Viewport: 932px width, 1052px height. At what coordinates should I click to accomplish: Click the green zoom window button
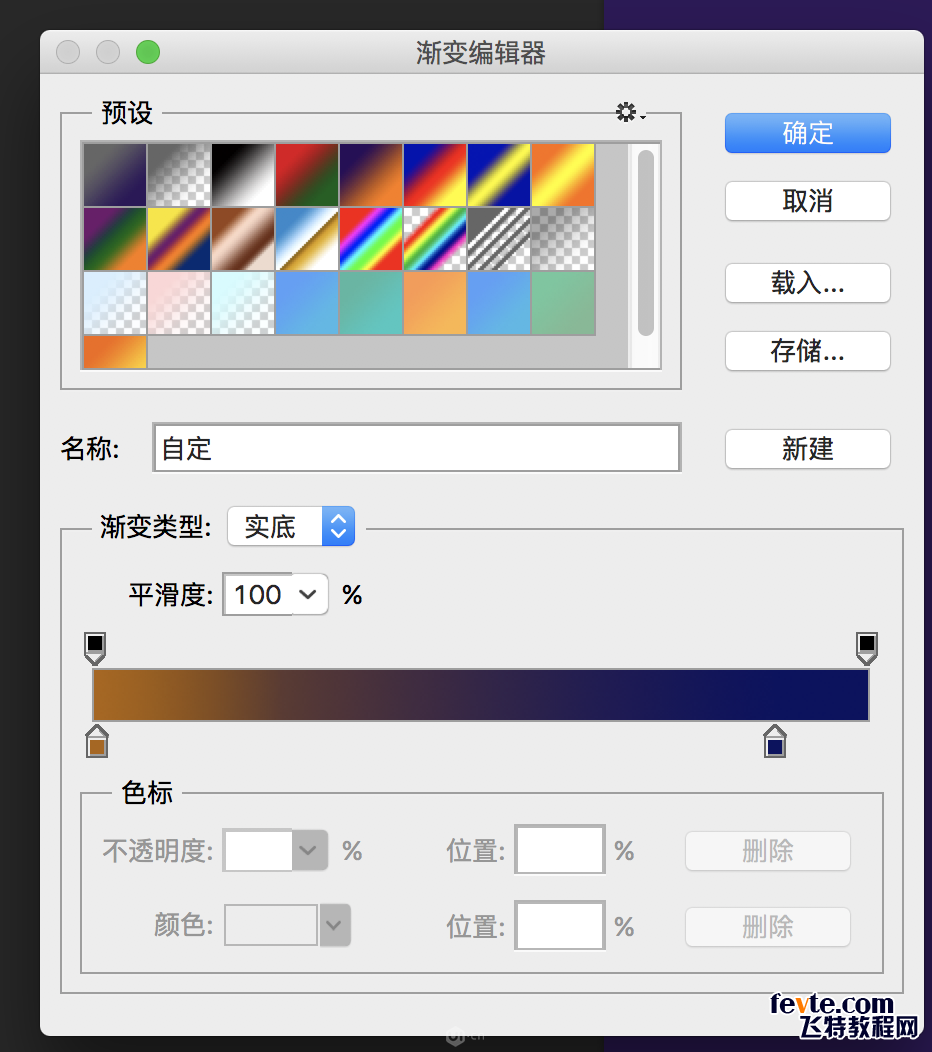click(x=148, y=52)
